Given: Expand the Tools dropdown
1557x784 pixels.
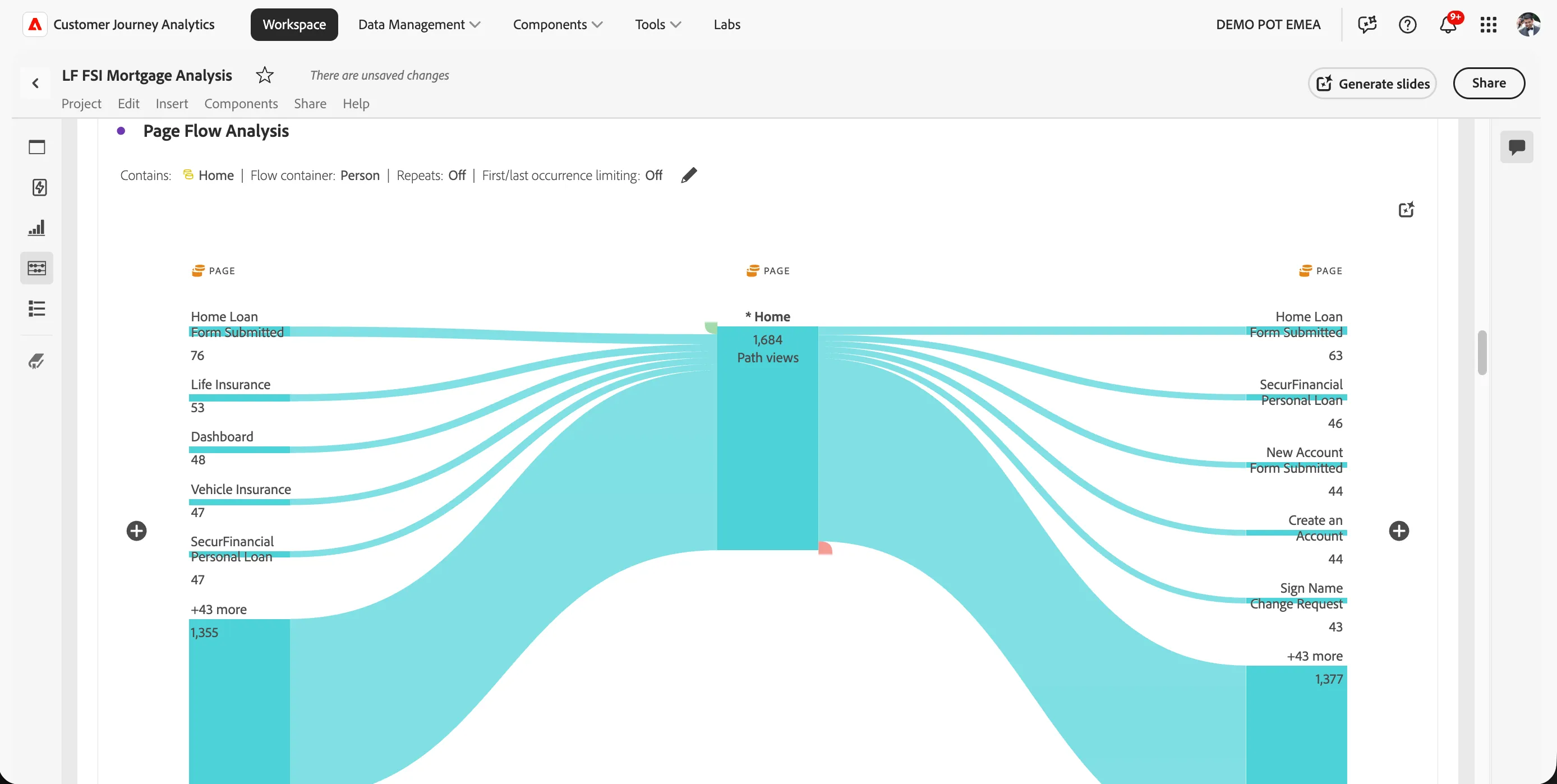Looking at the screenshot, I should point(657,24).
